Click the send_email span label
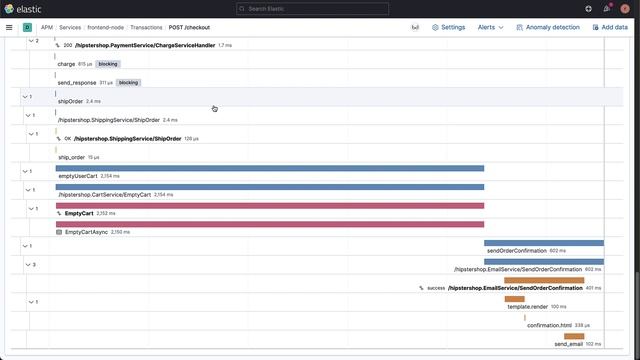640x360 pixels. pos(568,344)
